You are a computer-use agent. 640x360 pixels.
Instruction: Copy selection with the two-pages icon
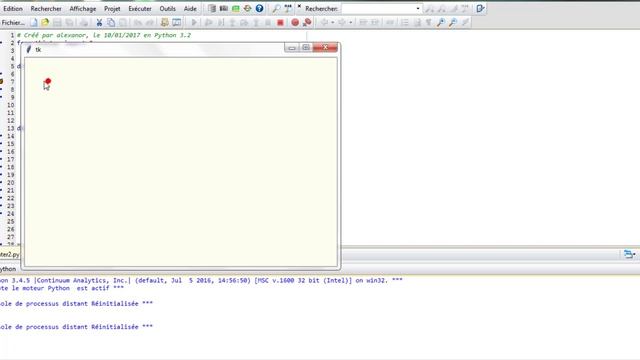111,22
